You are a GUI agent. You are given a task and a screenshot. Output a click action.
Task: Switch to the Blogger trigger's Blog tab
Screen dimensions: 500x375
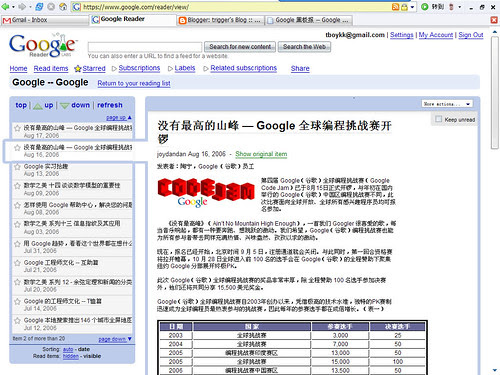click(220, 20)
